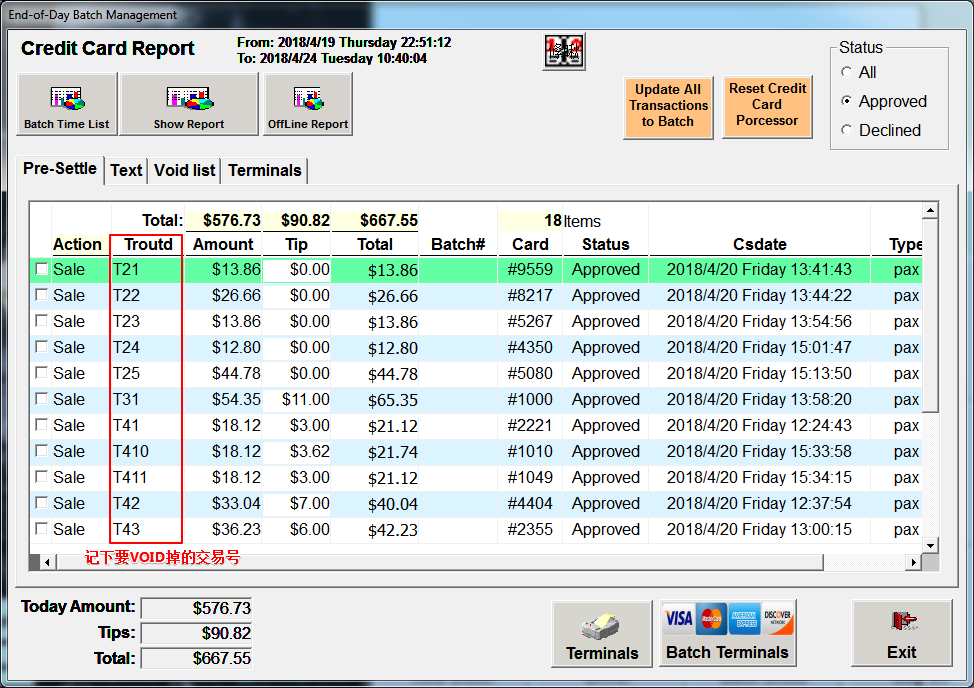The image size is (974, 688).
Task: Check the box for transaction T42
Action: (x=42, y=502)
